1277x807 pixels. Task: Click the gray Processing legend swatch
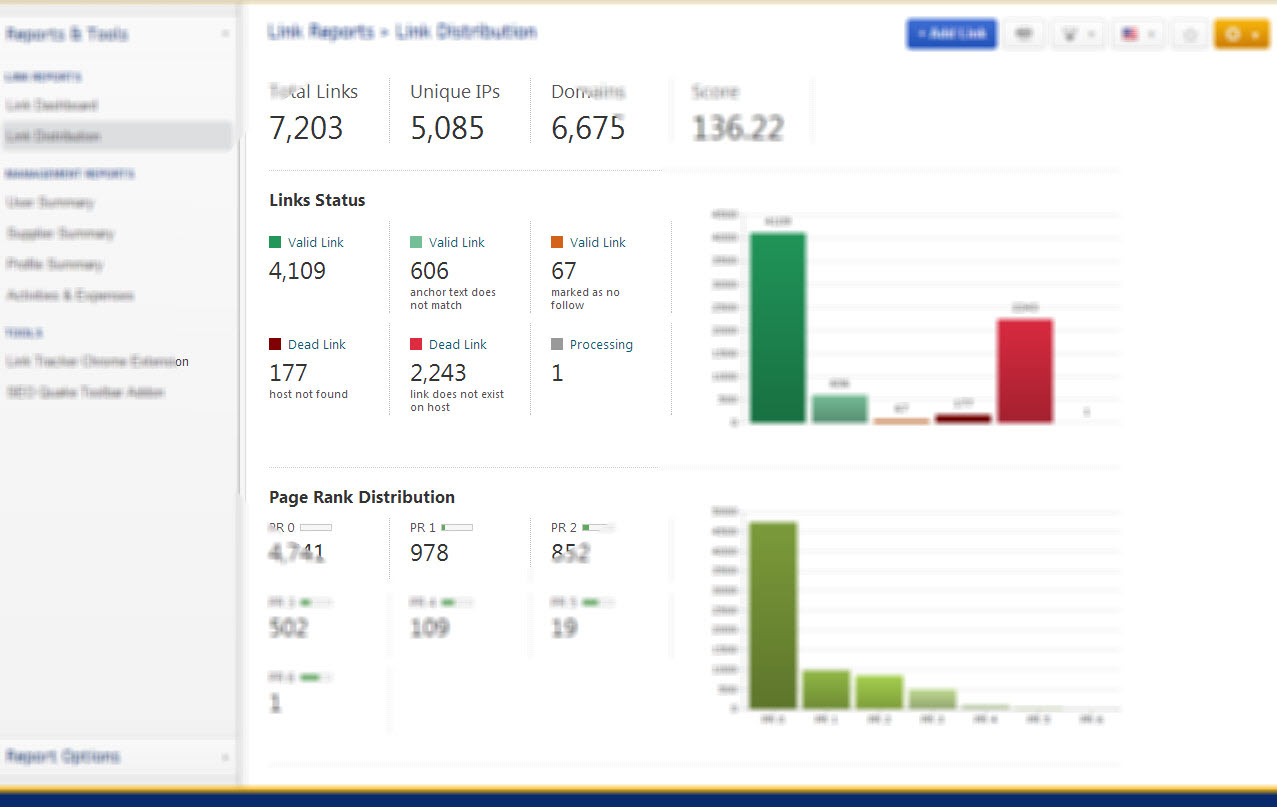coord(557,344)
